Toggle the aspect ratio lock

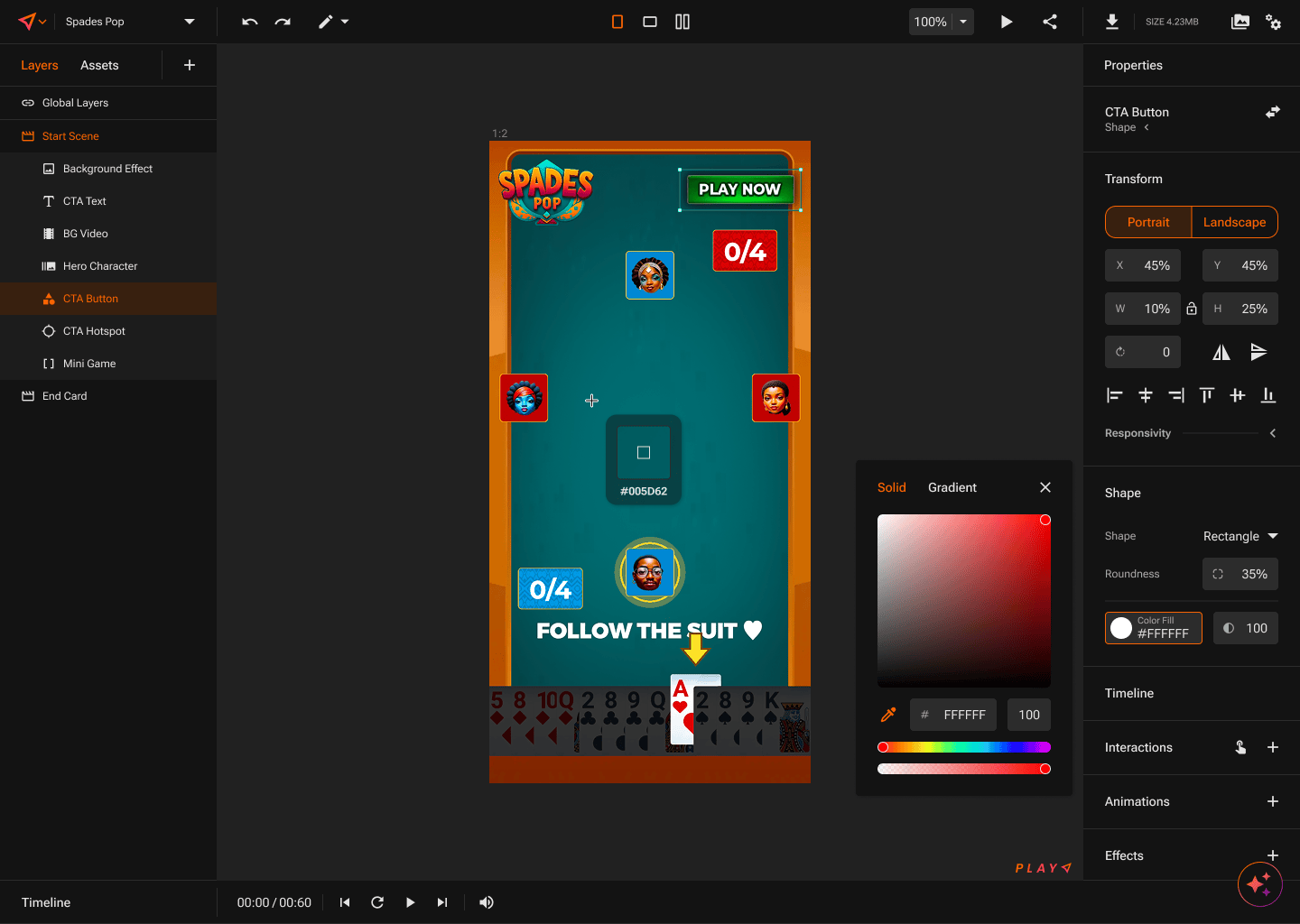tap(1192, 309)
